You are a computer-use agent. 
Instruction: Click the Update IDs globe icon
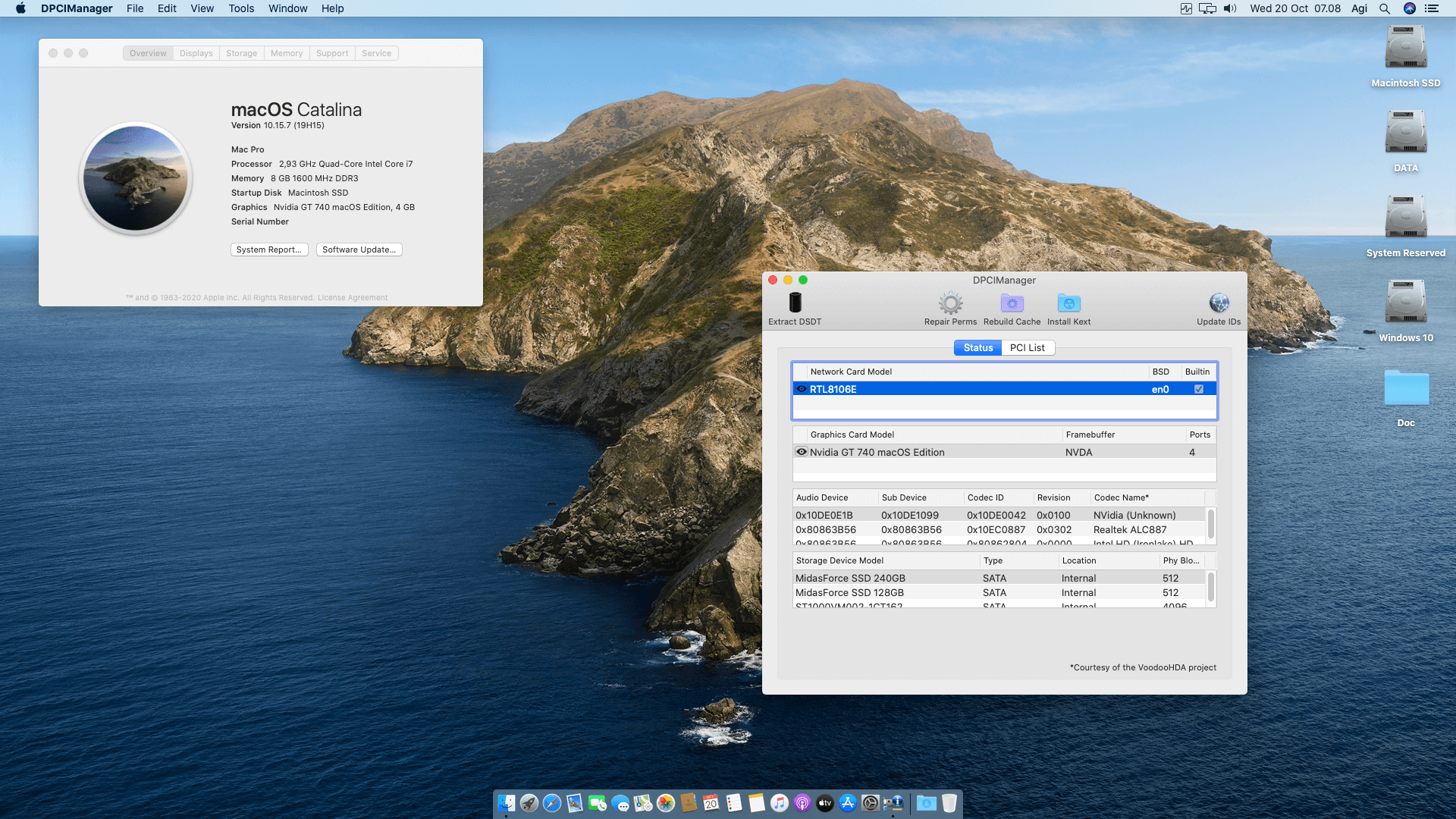click(x=1219, y=303)
